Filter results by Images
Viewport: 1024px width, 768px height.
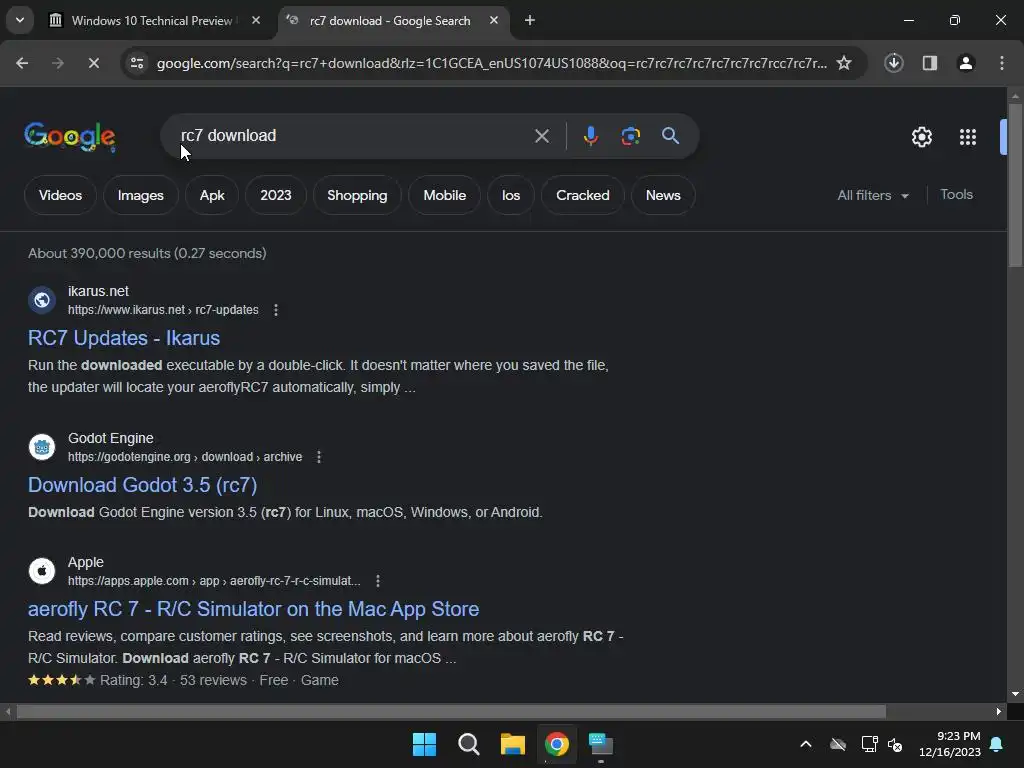[140, 195]
